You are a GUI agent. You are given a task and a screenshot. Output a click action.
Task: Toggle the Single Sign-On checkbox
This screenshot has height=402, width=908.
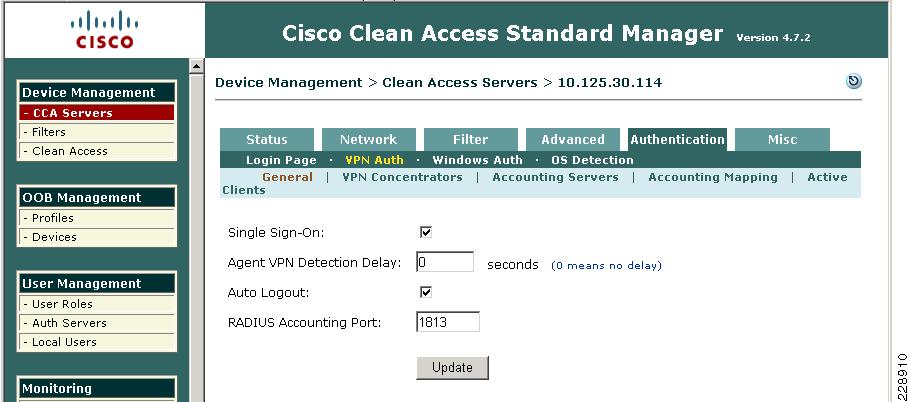pyautogui.click(x=426, y=232)
